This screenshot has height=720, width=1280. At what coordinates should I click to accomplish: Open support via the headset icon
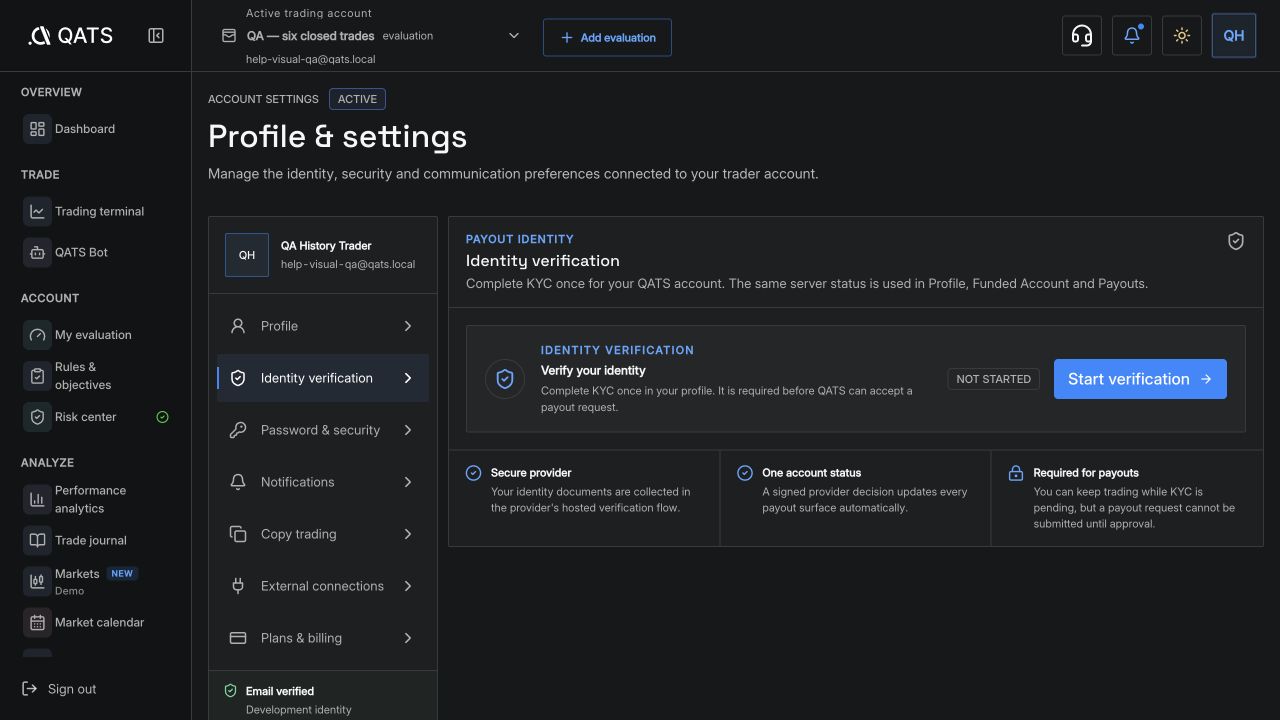[1081, 36]
